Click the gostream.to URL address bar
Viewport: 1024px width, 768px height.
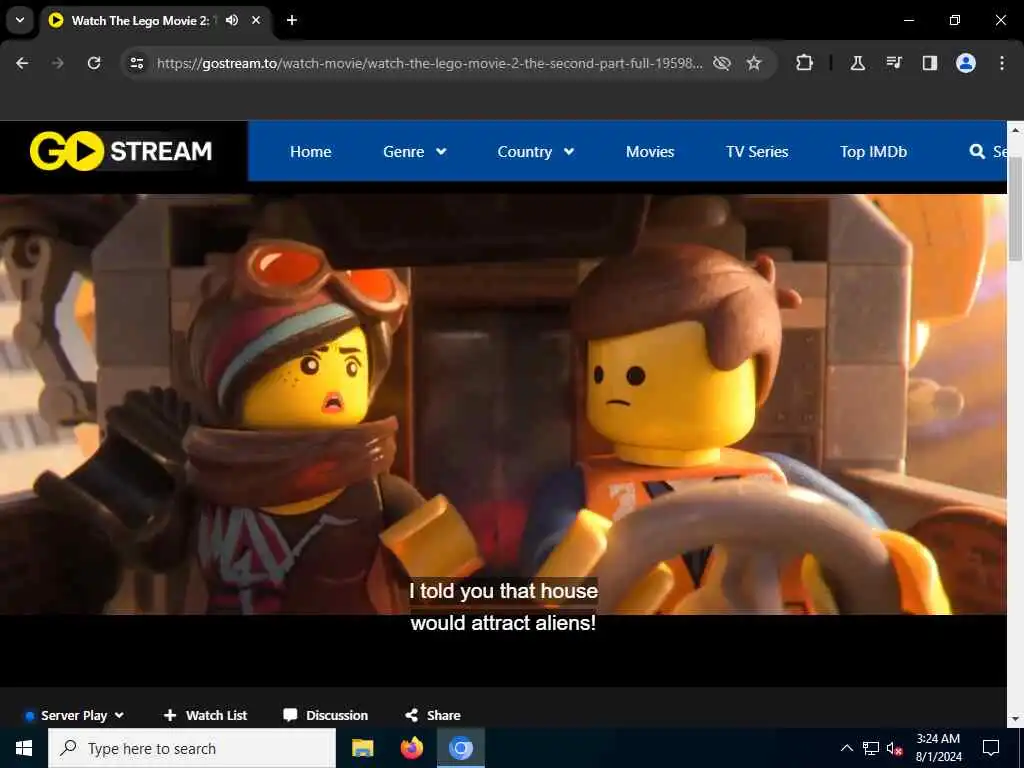pos(429,63)
